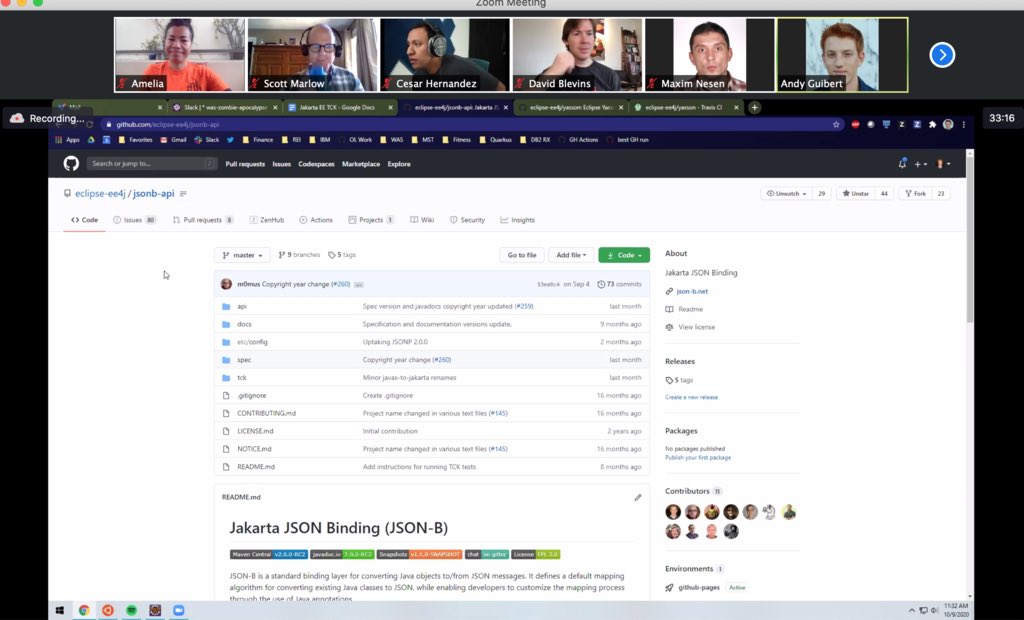Open Marketplace in GitHub header

(360, 164)
